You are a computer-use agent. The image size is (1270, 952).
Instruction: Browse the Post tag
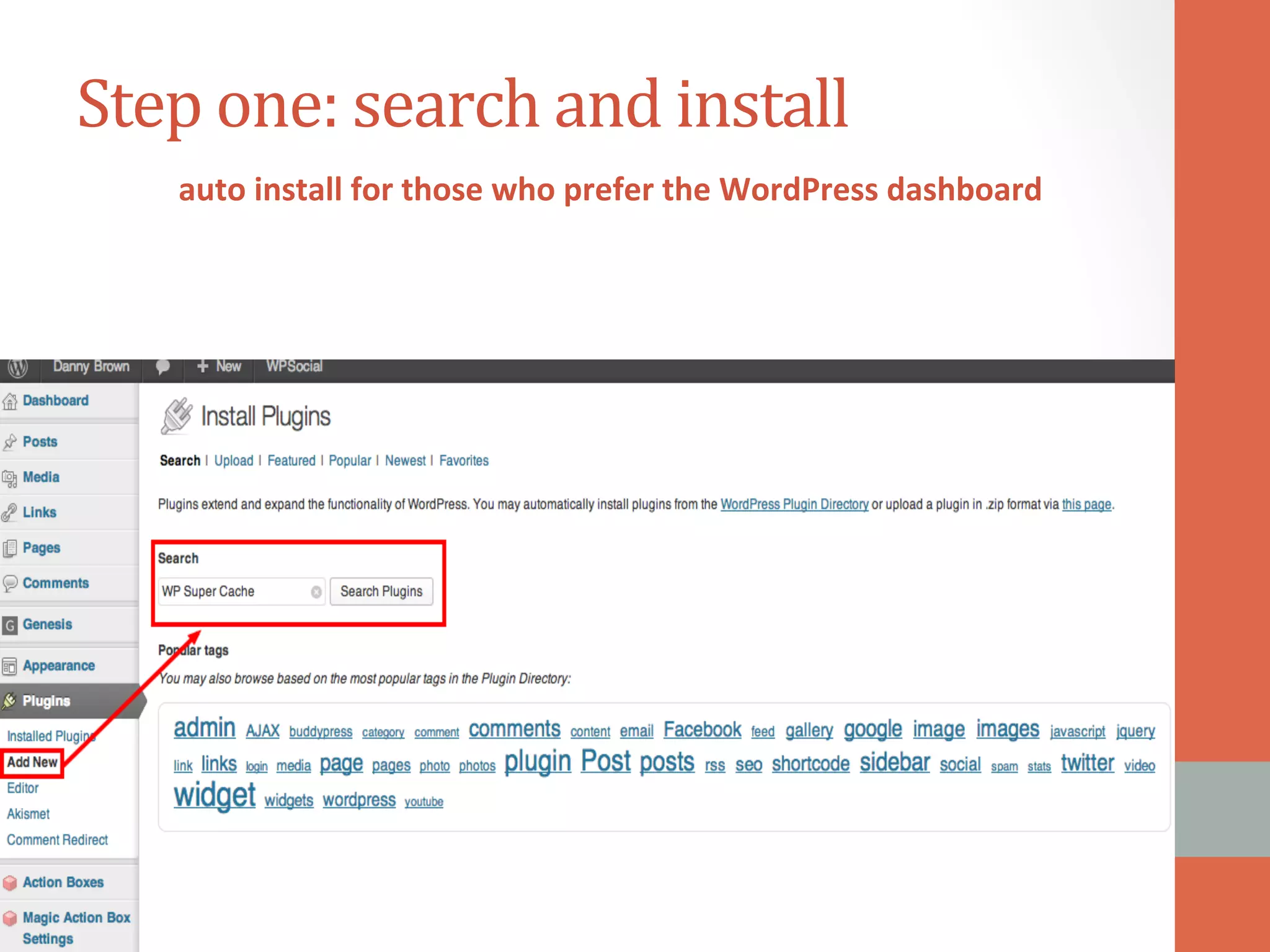pos(606,761)
